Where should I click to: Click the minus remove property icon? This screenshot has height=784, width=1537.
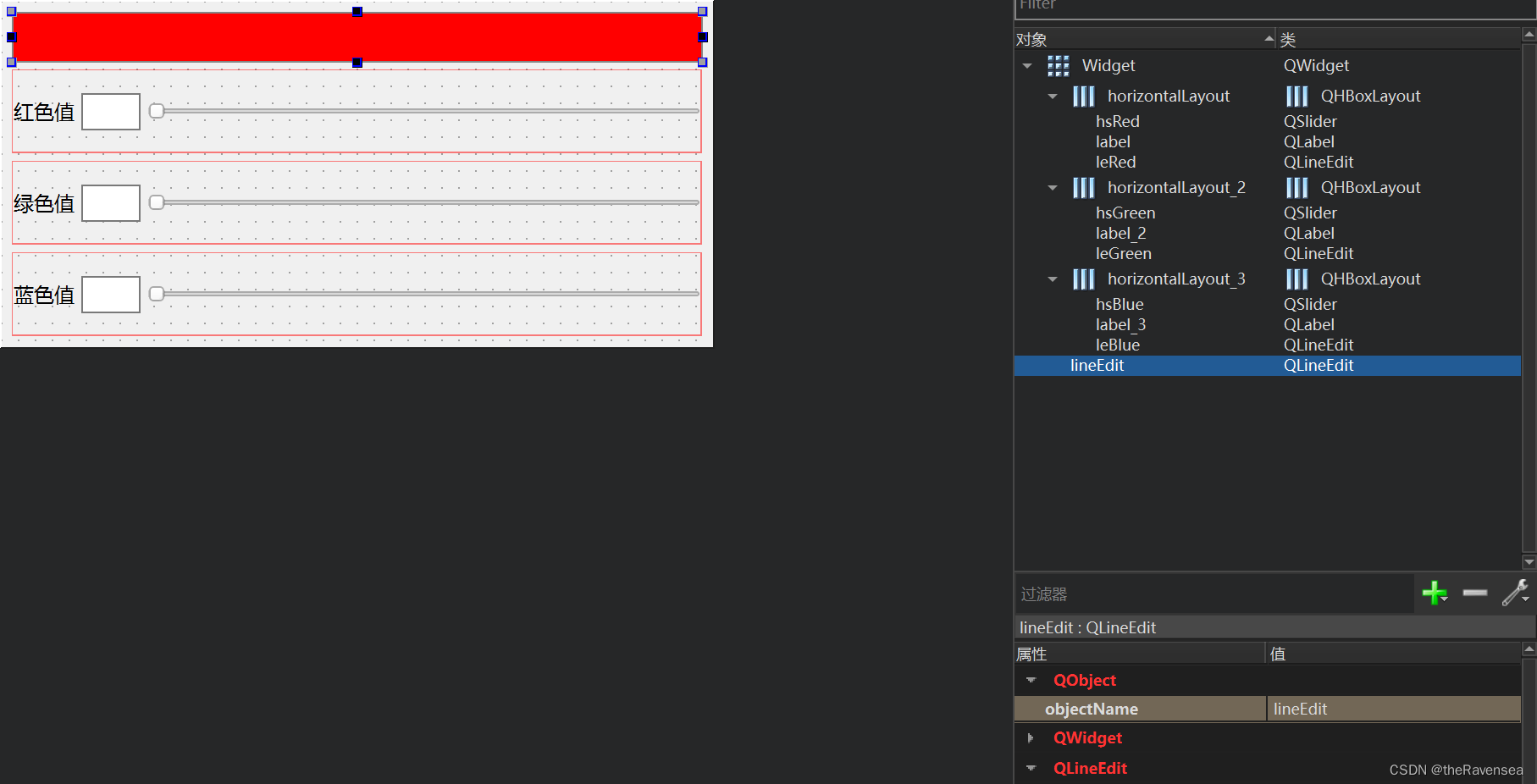1474,594
